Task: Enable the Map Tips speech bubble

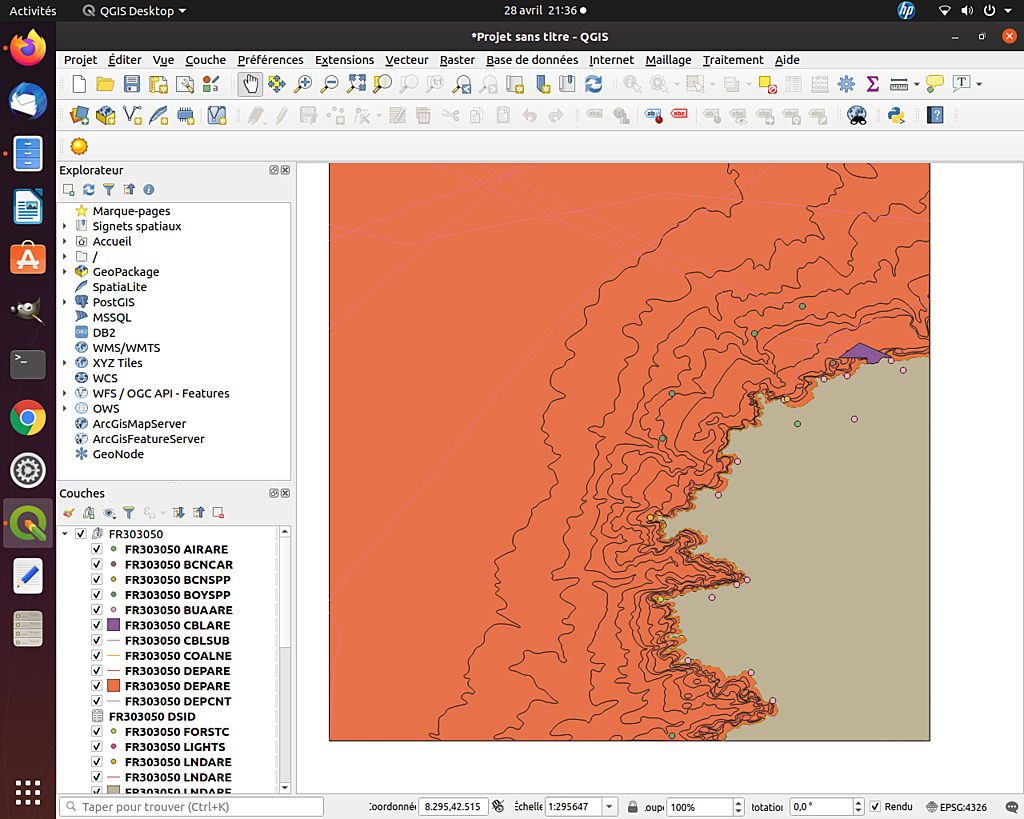Action: pyautogui.click(x=935, y=84)
